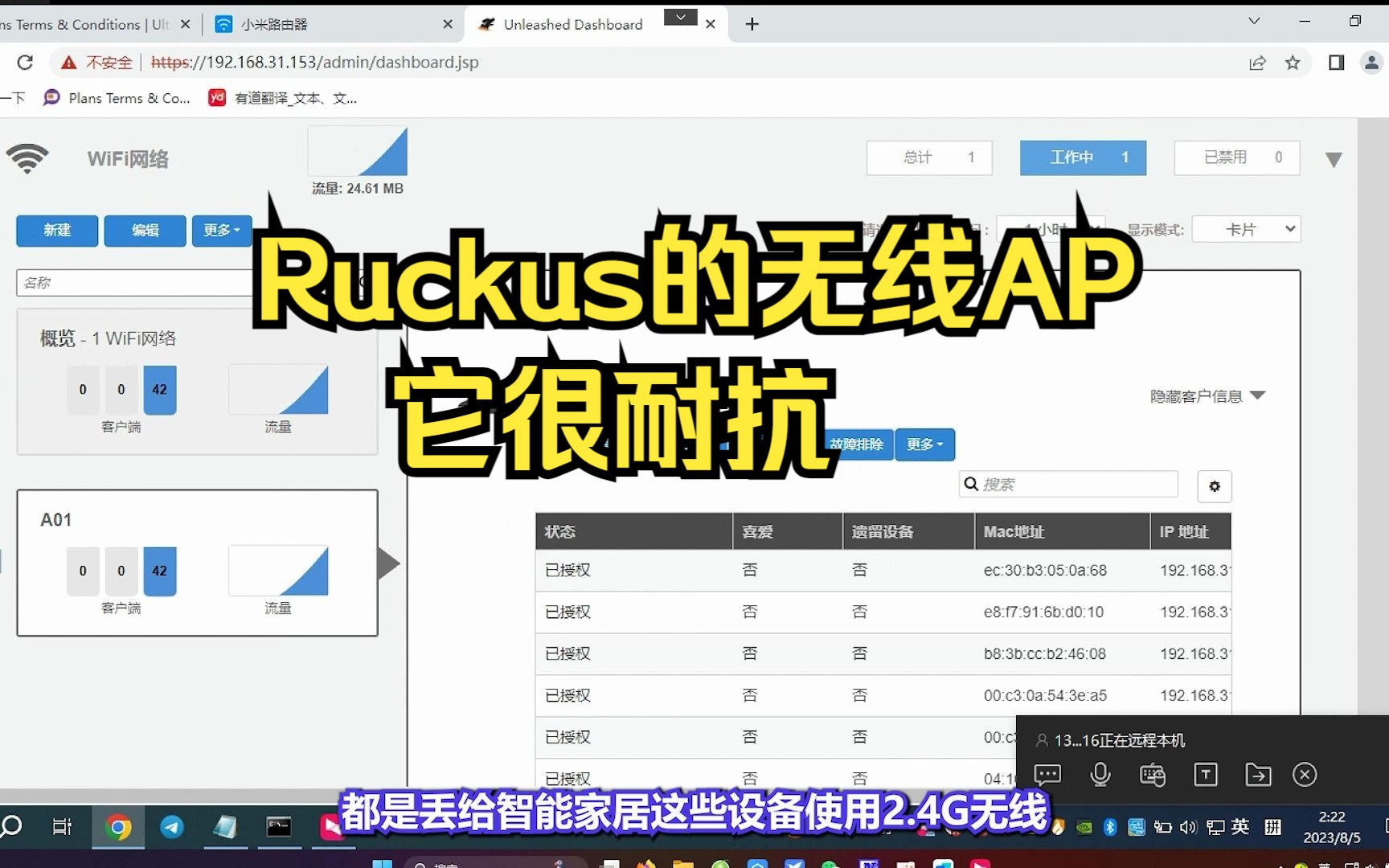Open Telegram from taskbar

pyautogui.click(x=171, y=827)
